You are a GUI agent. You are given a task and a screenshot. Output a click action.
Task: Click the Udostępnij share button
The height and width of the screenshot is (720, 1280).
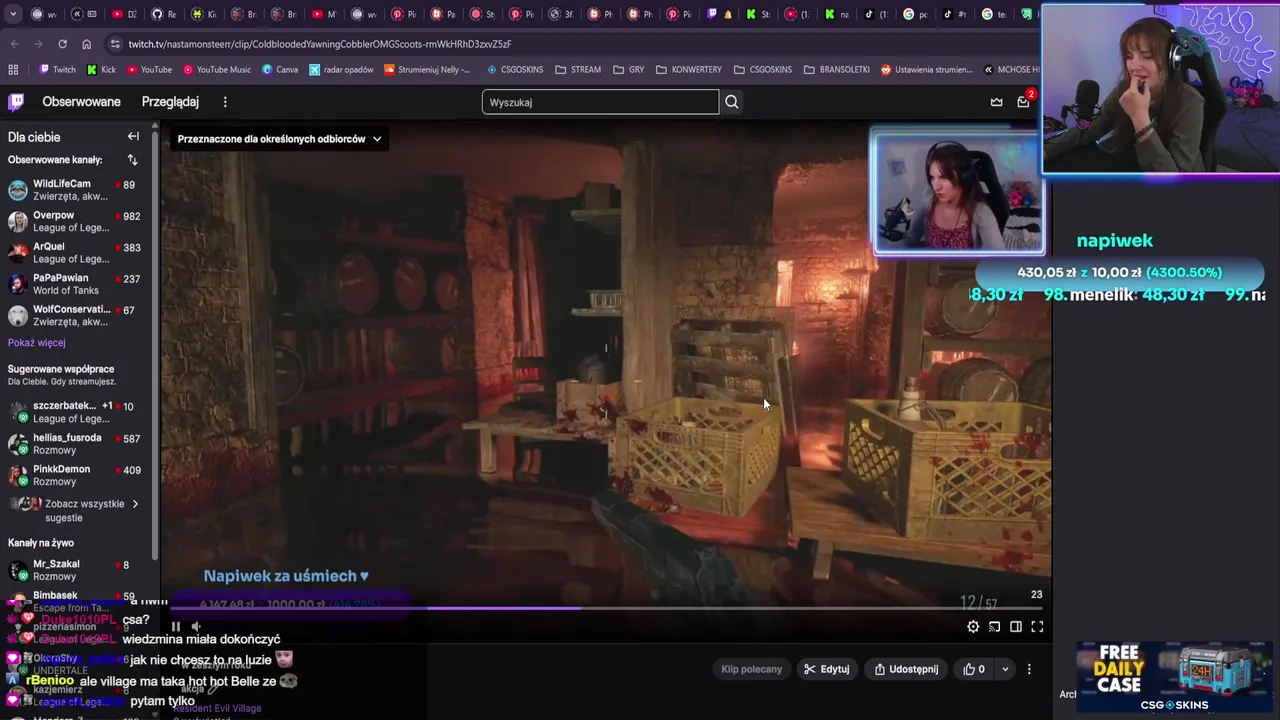point(906,669)
